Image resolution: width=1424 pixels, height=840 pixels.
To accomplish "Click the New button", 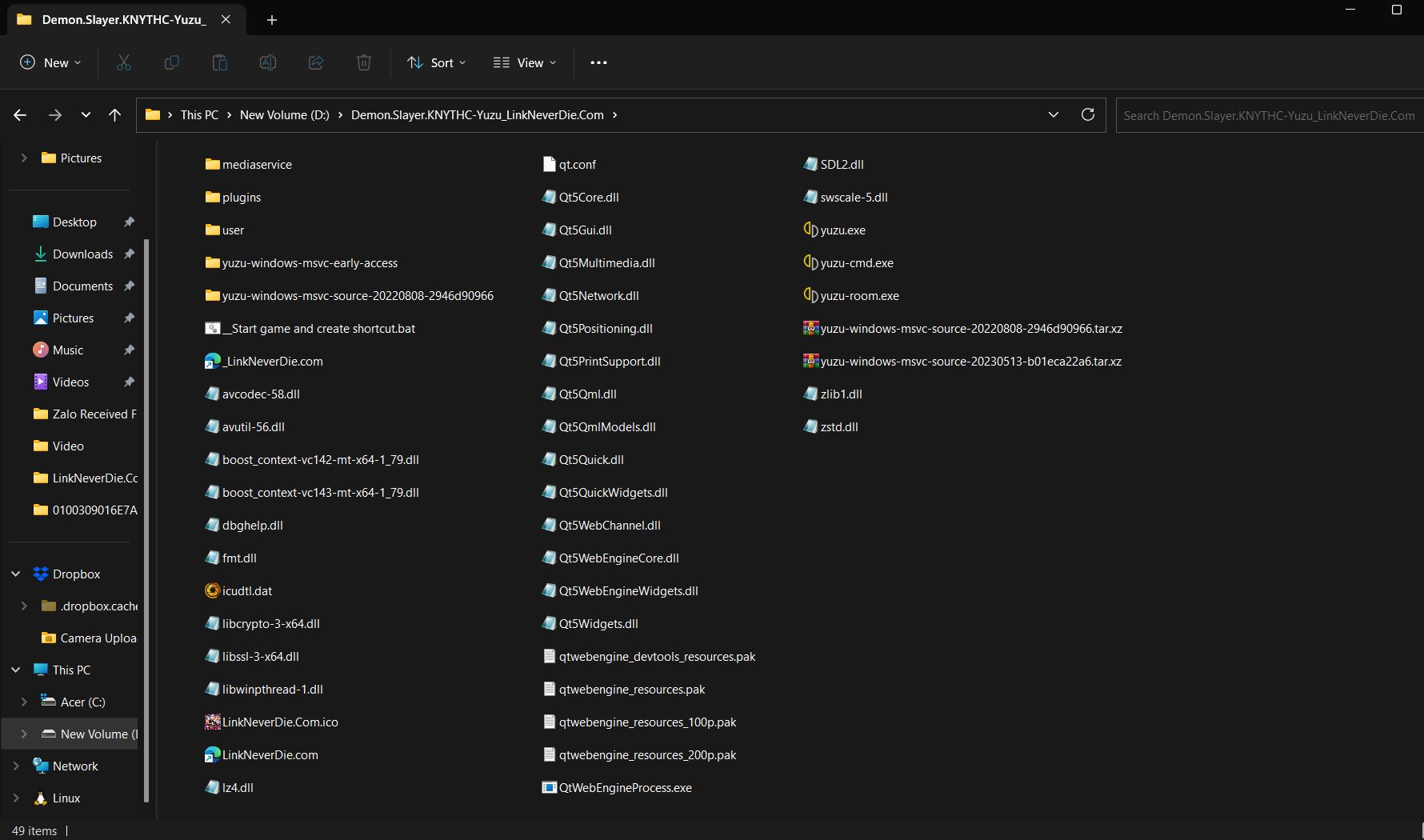I will point(50,62).
